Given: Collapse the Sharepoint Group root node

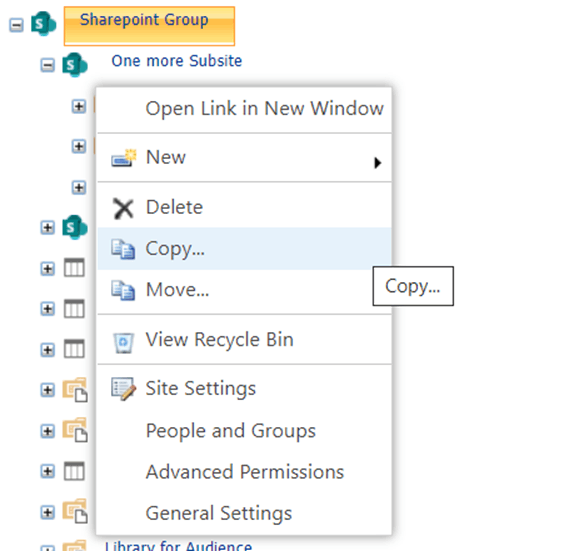Looking at the screenshot, I should click(16, 25).
